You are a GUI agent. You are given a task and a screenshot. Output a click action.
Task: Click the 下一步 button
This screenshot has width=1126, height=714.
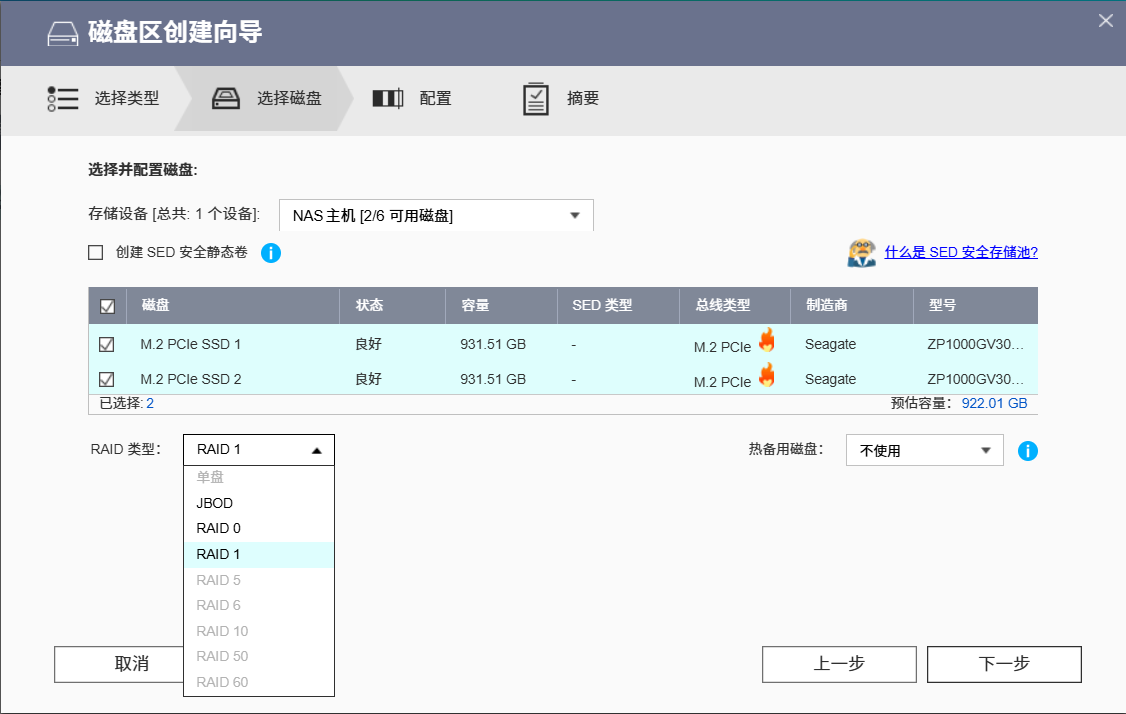[x=1003, y=664]
